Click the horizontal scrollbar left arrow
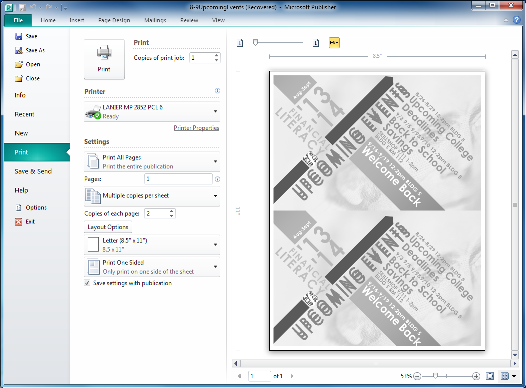The width and height of the screenshot is (526, 388). pos(236,363)
